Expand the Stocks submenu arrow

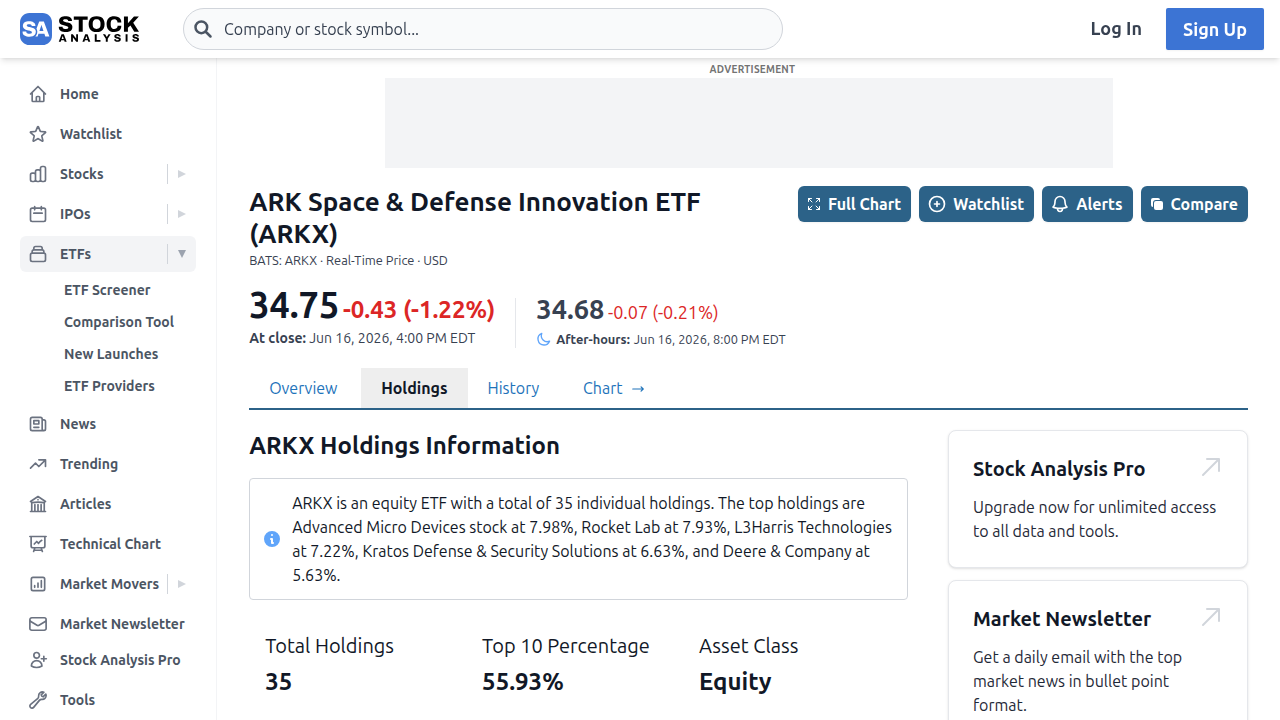click(x=182, y=174)
